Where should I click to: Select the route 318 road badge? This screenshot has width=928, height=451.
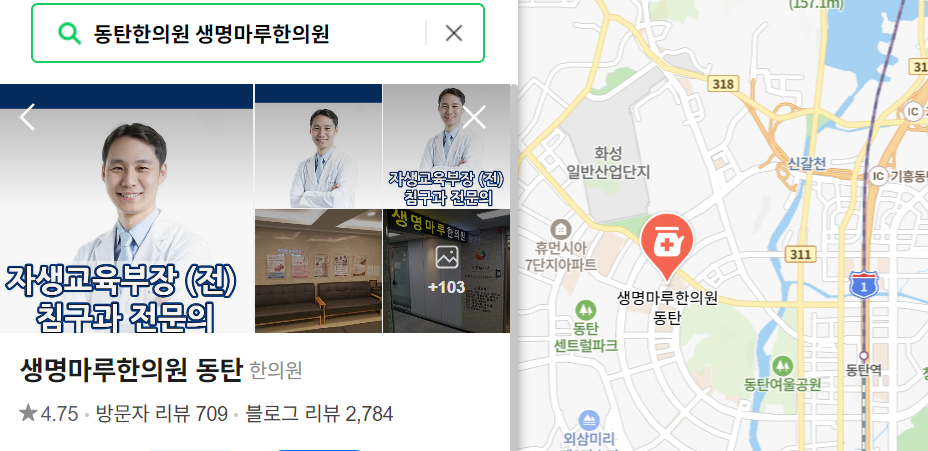(723, 84)
